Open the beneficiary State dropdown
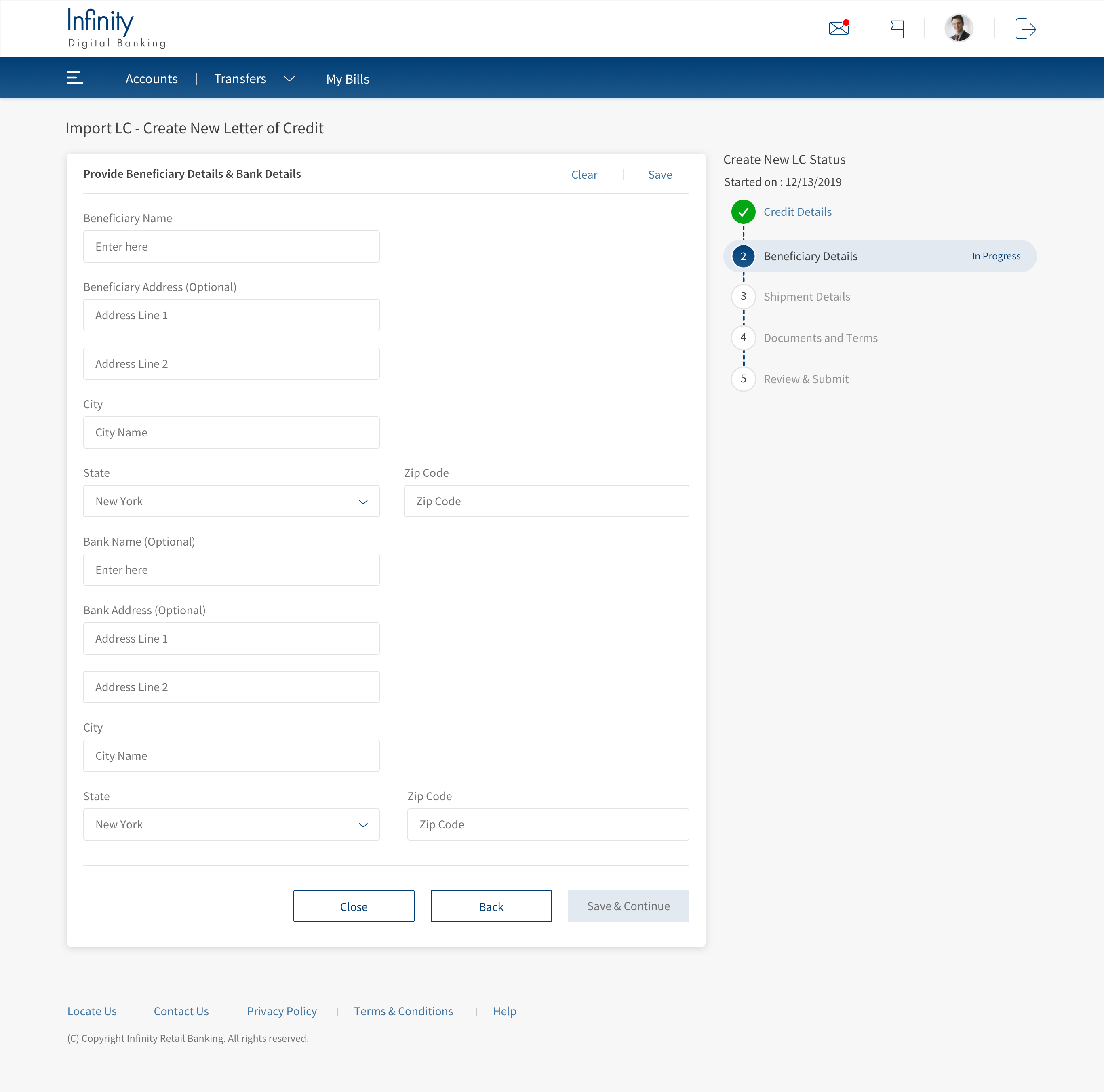1104x1092 pixels. click(x=232, y=501)
